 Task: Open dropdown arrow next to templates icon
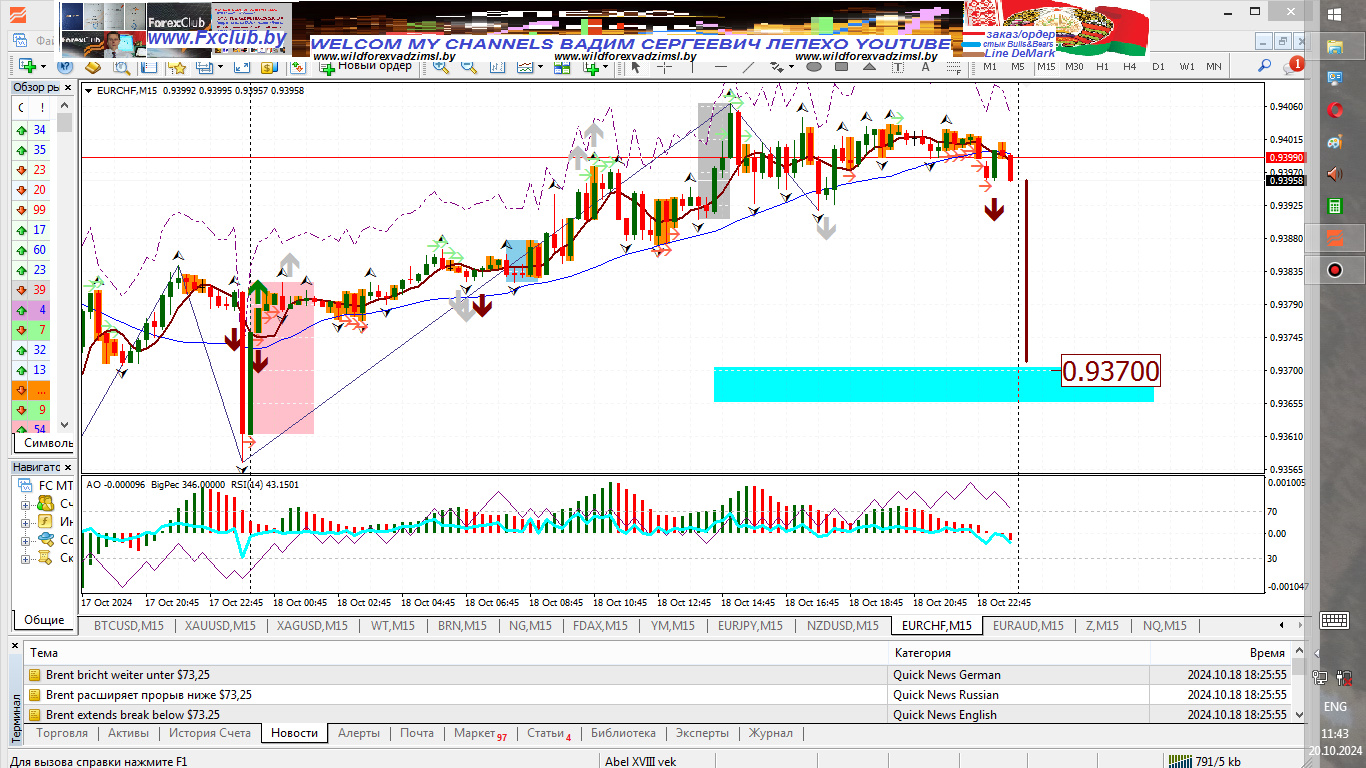(x=220, y=67)
